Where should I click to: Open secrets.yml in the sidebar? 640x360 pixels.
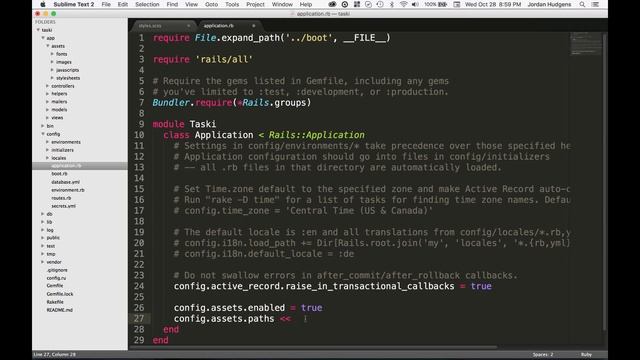pyautogui.click(x=64, y=206)
